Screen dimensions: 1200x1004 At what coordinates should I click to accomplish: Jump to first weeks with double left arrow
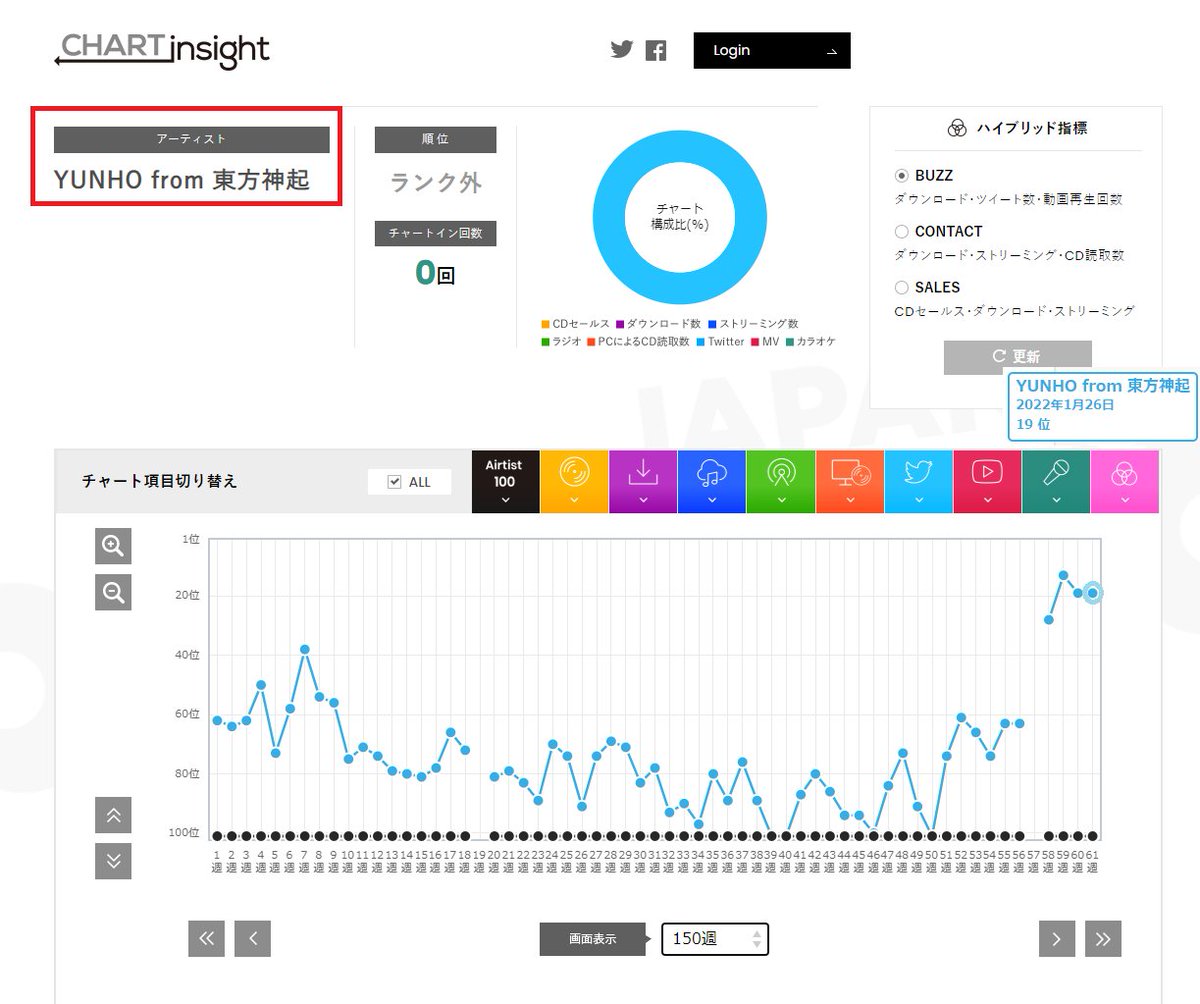206,938
